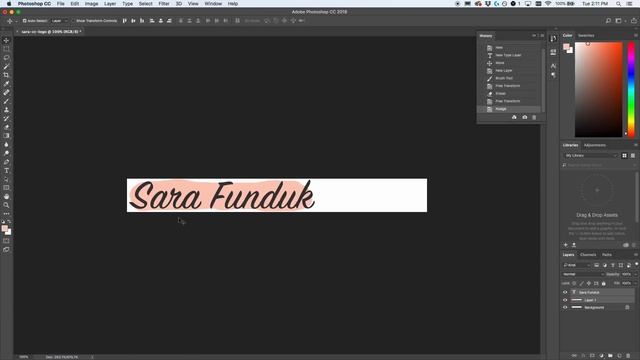Switch to the Adjustments tab
This screenshot has width=640, height=360.
[595, 145]
